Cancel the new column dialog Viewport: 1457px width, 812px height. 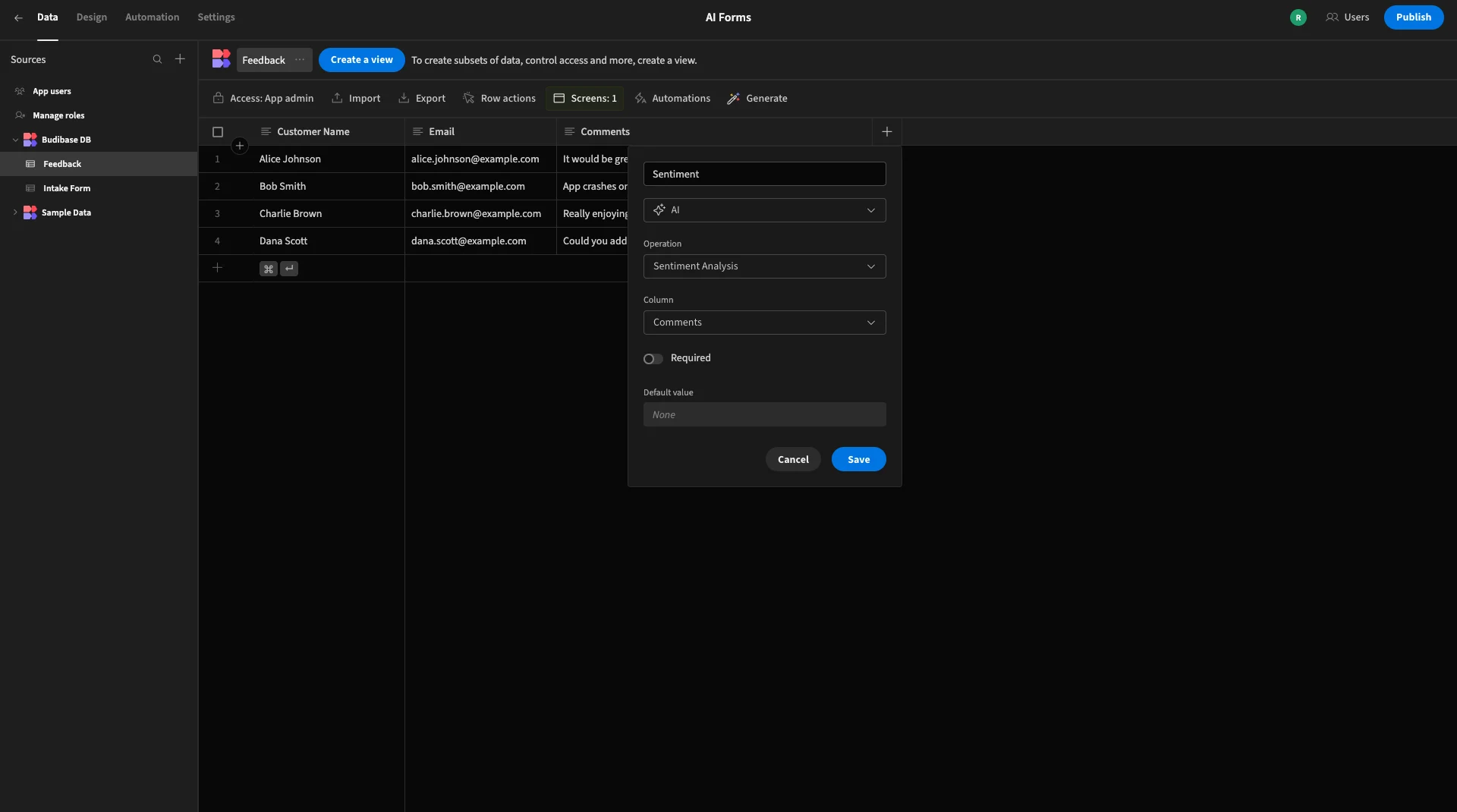click(x=793, y=459)
